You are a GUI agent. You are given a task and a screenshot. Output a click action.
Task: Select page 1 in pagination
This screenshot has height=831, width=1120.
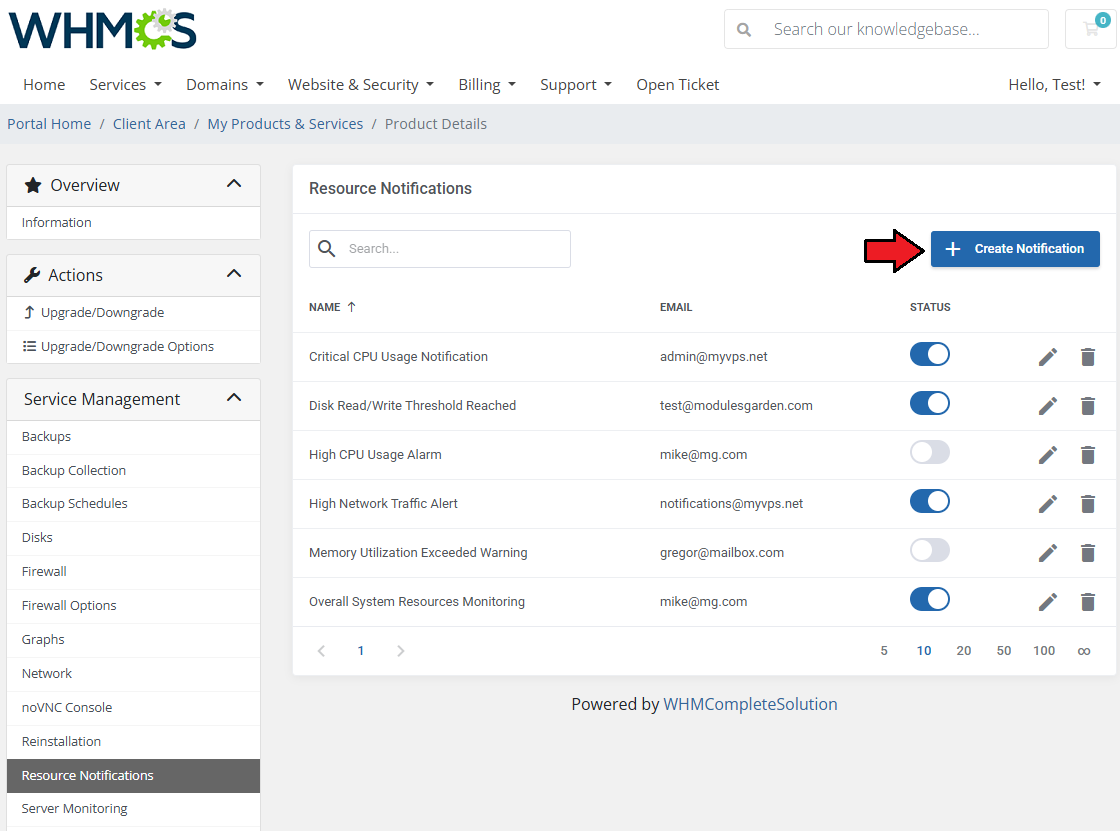361,651
